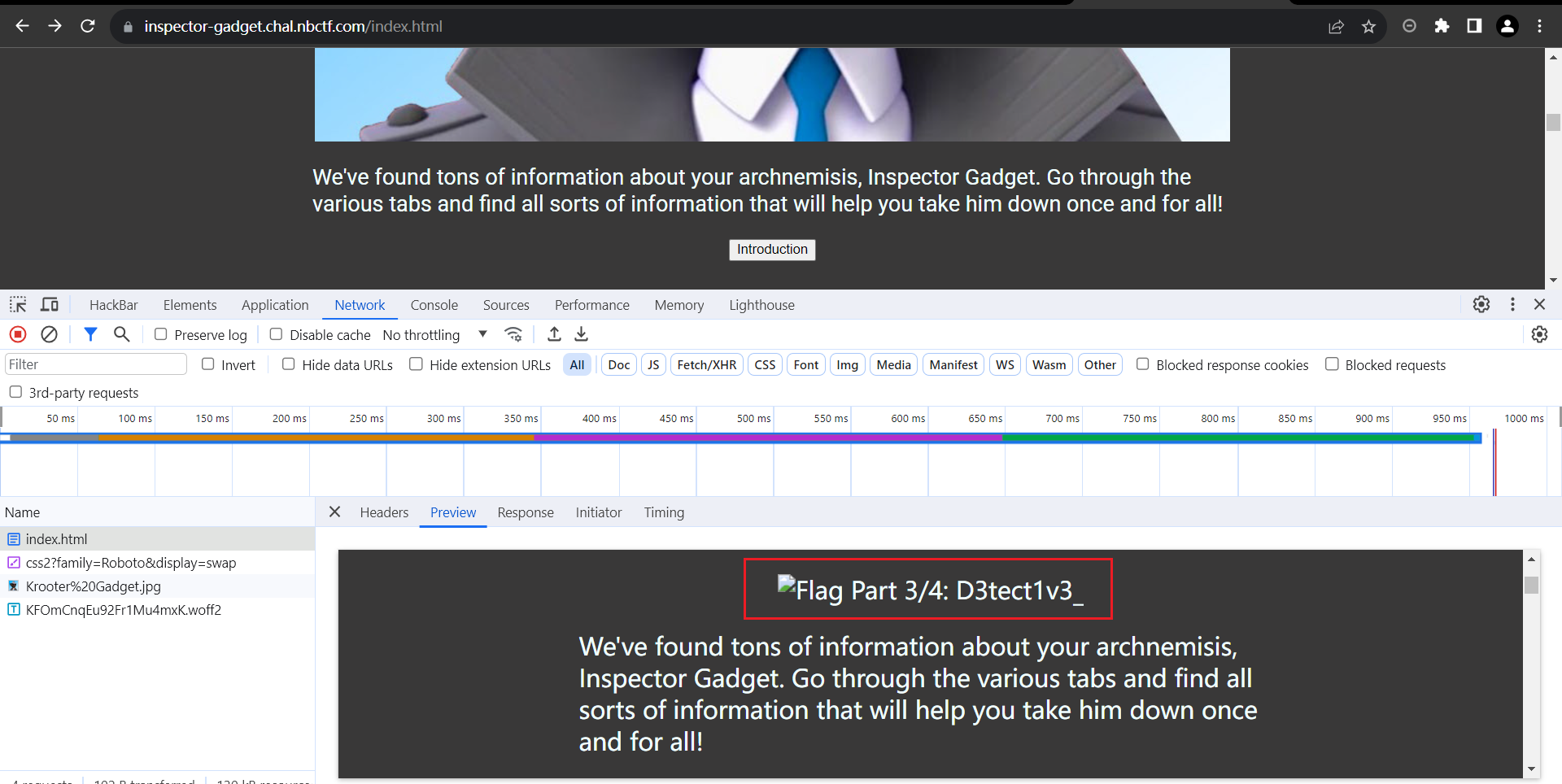The width and height of the screenshot is (1562, 784).
Task: Open the HackBar tab
Action: (114, 305)
